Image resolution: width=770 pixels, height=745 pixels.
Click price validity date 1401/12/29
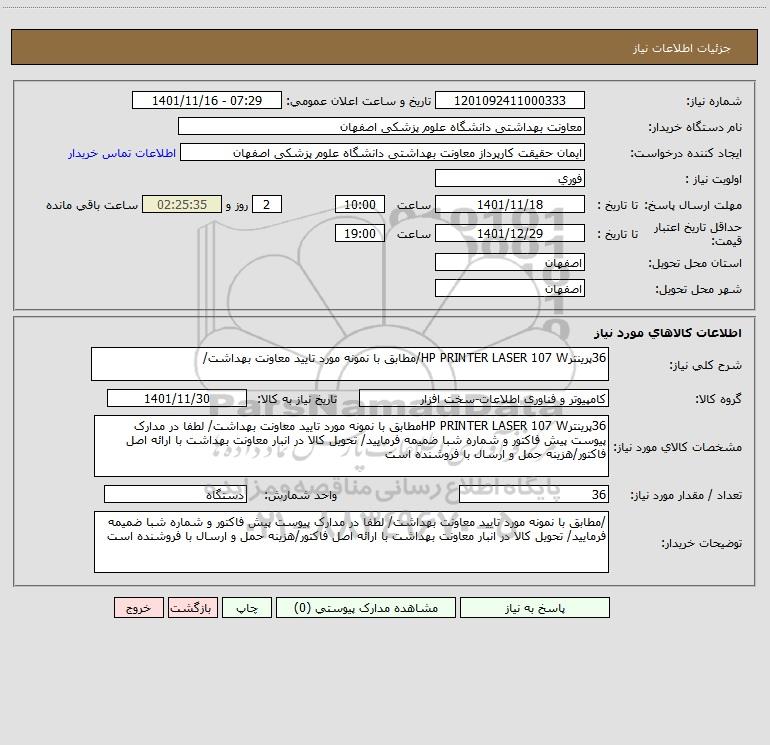510,233
